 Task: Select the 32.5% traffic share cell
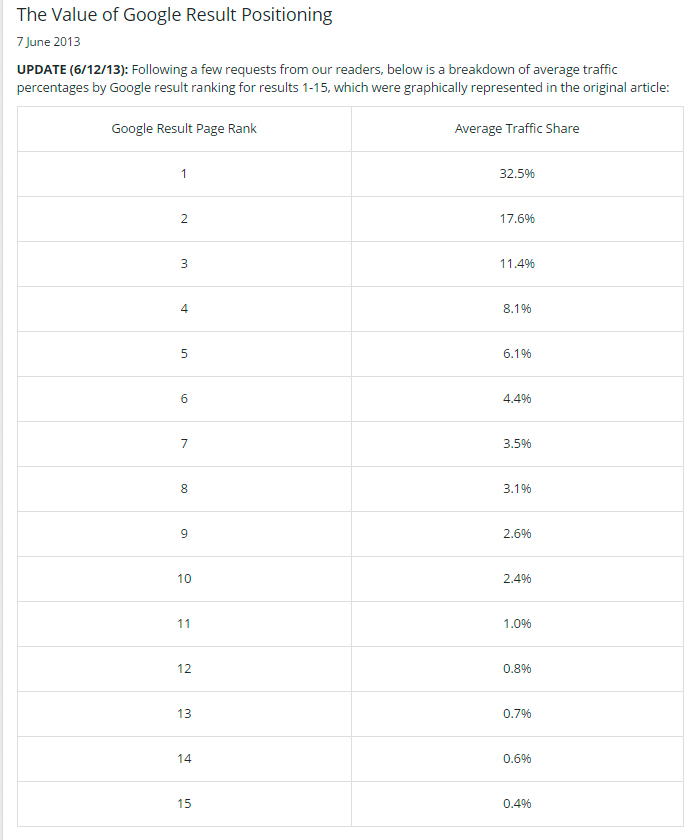coord(516,174)
